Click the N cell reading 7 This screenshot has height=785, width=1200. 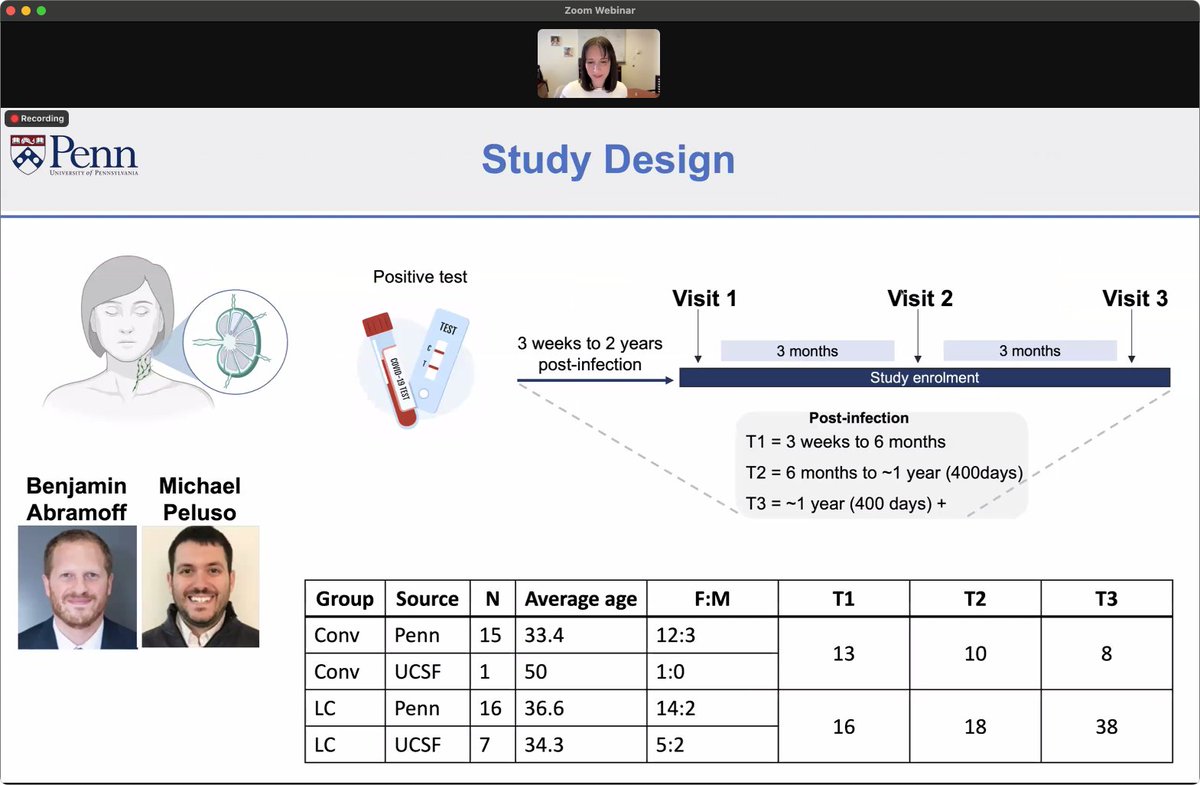pos(492,744)
